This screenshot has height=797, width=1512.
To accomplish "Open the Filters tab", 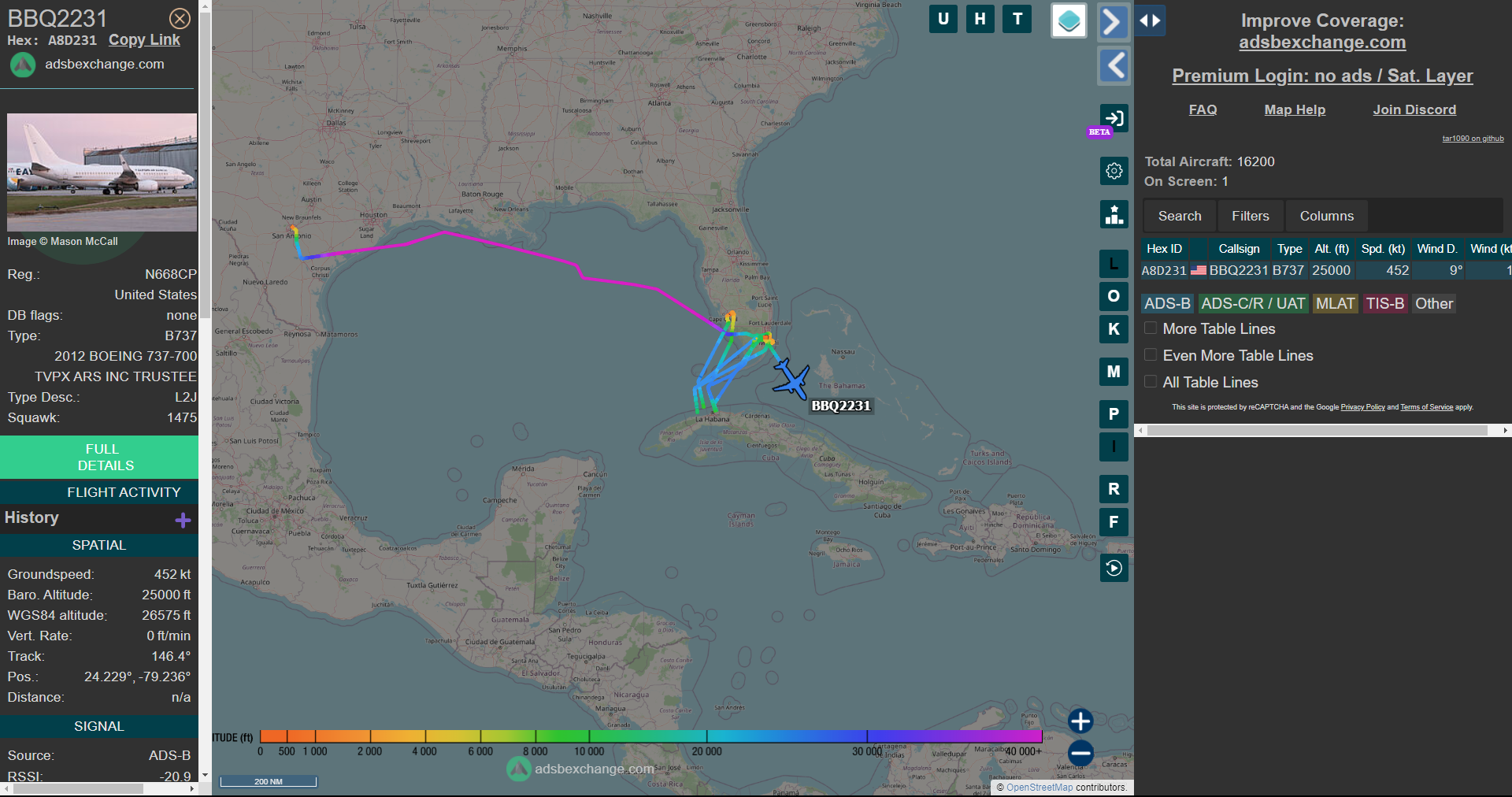I will [x=1251, y=216].
